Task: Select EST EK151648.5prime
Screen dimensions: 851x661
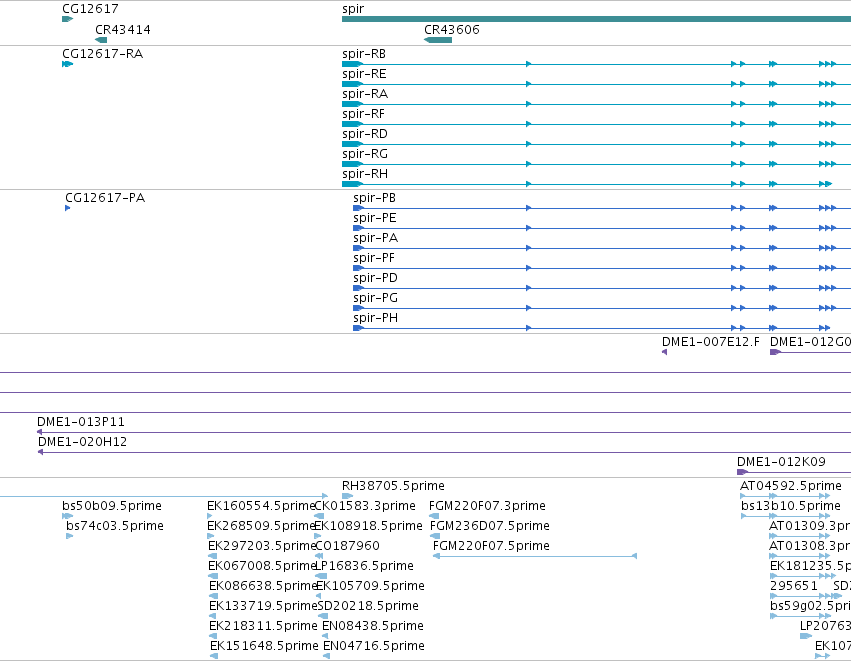Action: tap(264, 646)
